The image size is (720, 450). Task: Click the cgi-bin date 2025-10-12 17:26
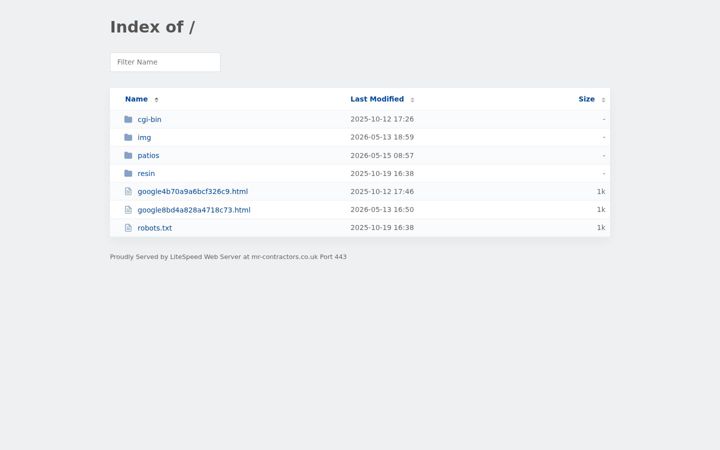pyautogui.click(x=382, y=119)
